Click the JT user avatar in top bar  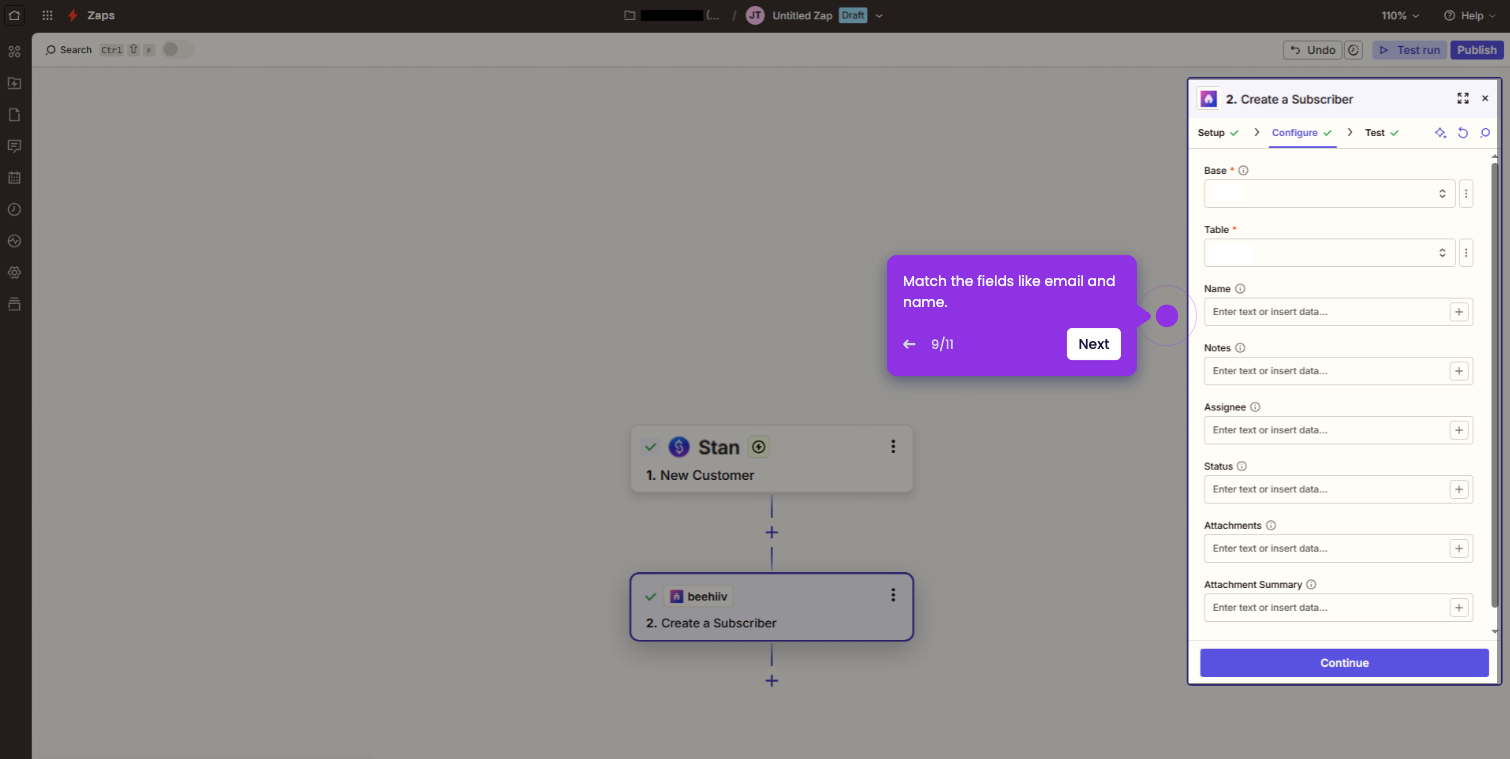tap(755, 15)
